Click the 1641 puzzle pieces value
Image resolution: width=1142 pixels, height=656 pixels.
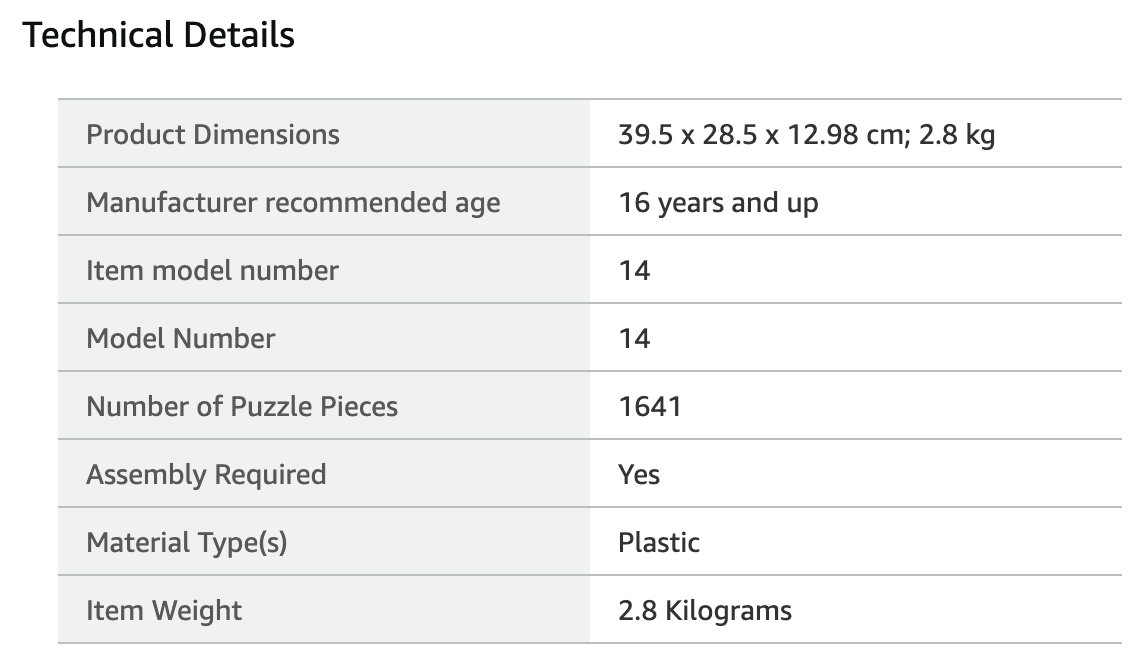tap(650, 406)
